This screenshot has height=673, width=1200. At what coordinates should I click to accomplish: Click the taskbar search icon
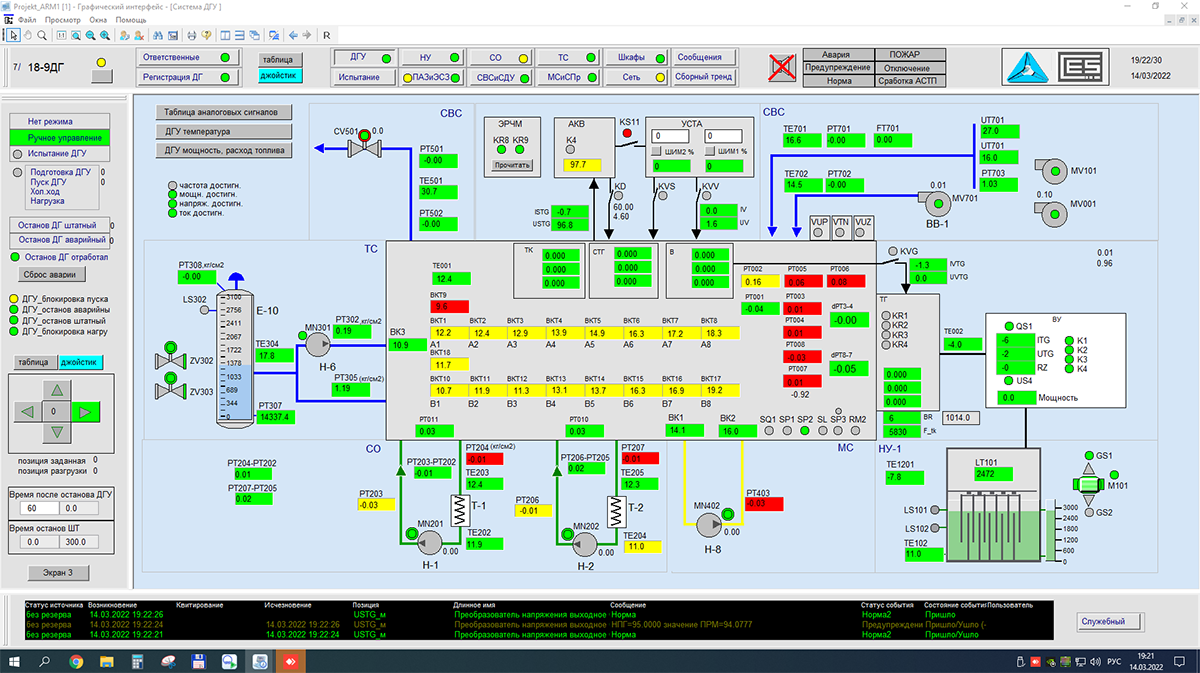(x=46, y=661)
